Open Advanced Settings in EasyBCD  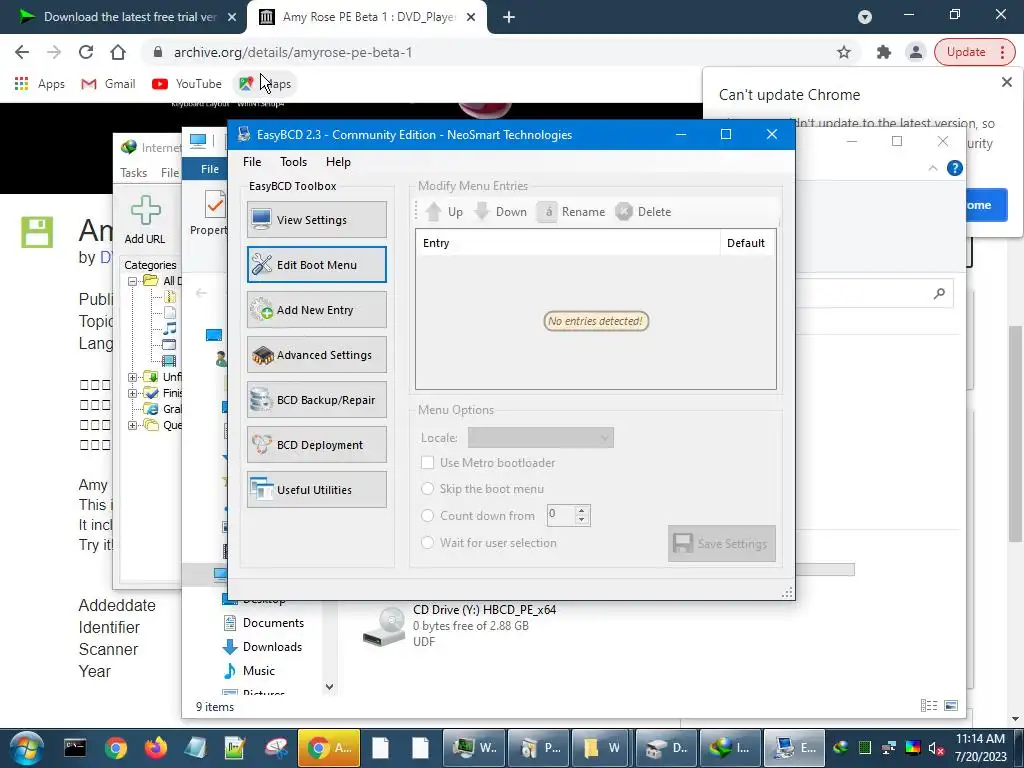tap(317, 355)
